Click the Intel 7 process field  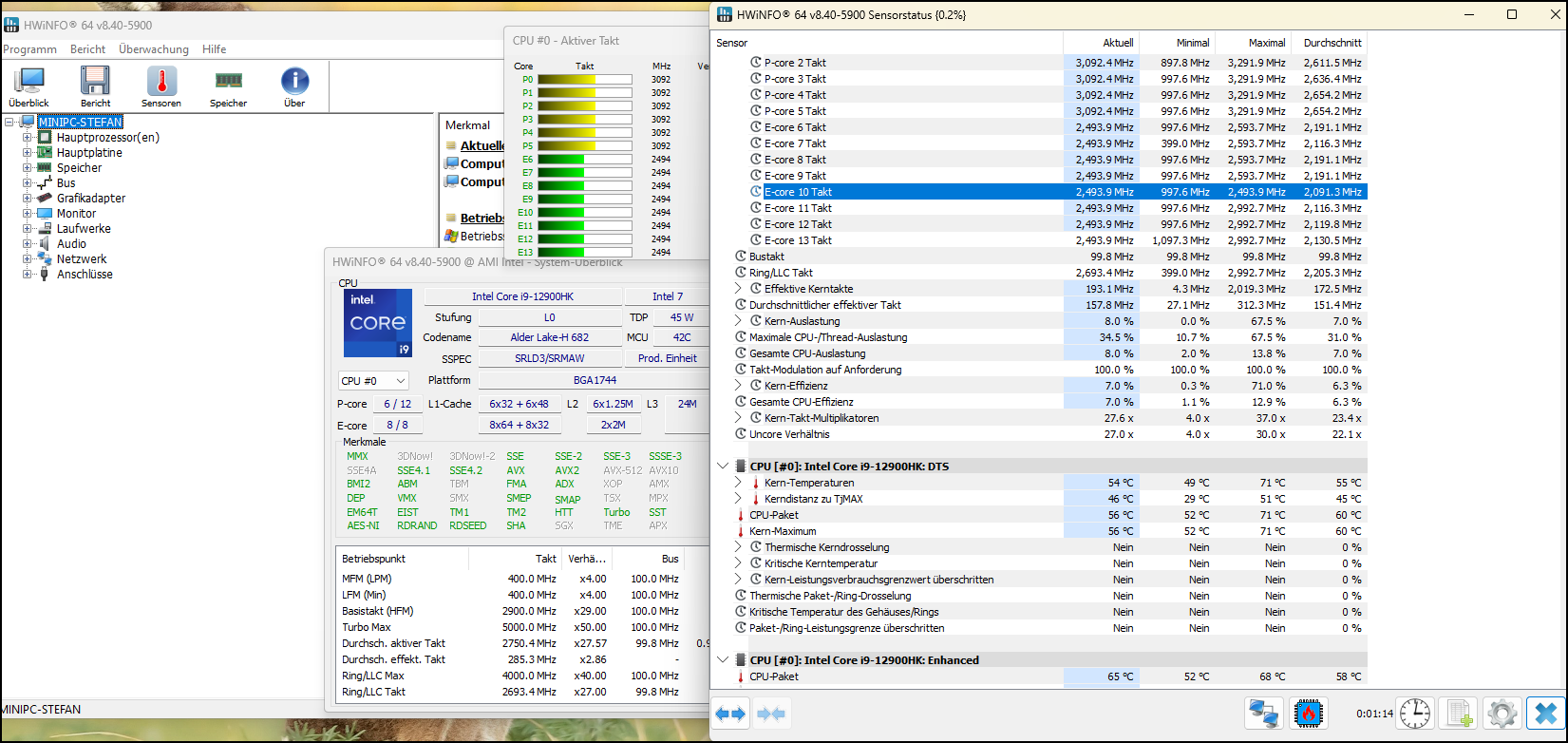[667, 296]
